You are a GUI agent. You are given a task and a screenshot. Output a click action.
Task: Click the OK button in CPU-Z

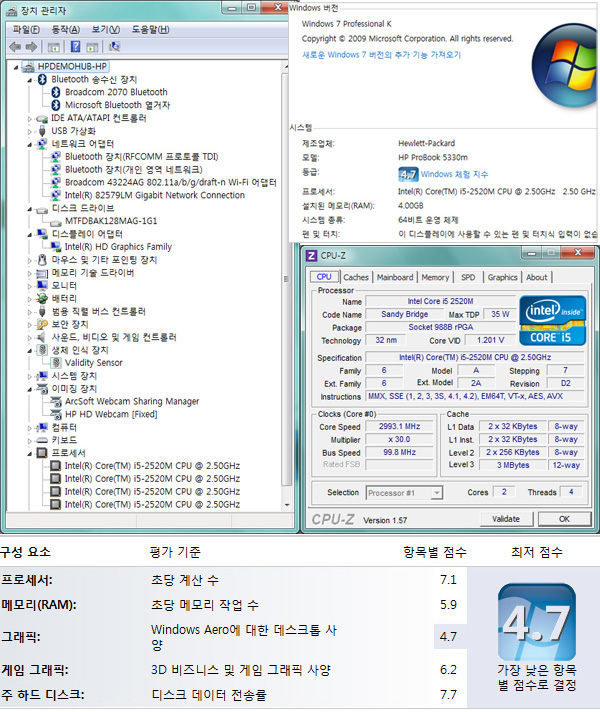[564, 519]
